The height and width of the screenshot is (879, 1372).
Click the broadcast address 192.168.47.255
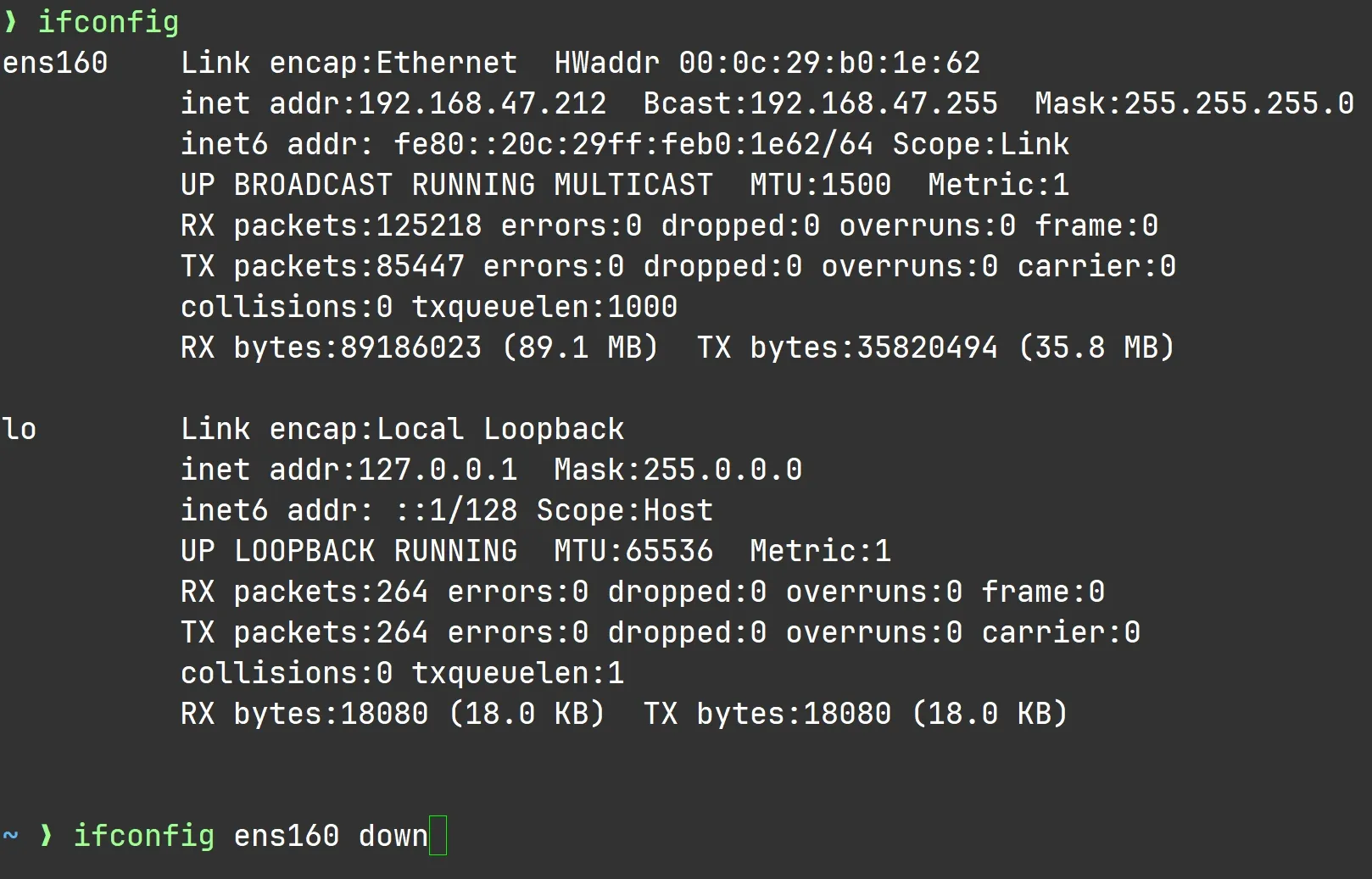pyautogui.click(x=873, y=103)
